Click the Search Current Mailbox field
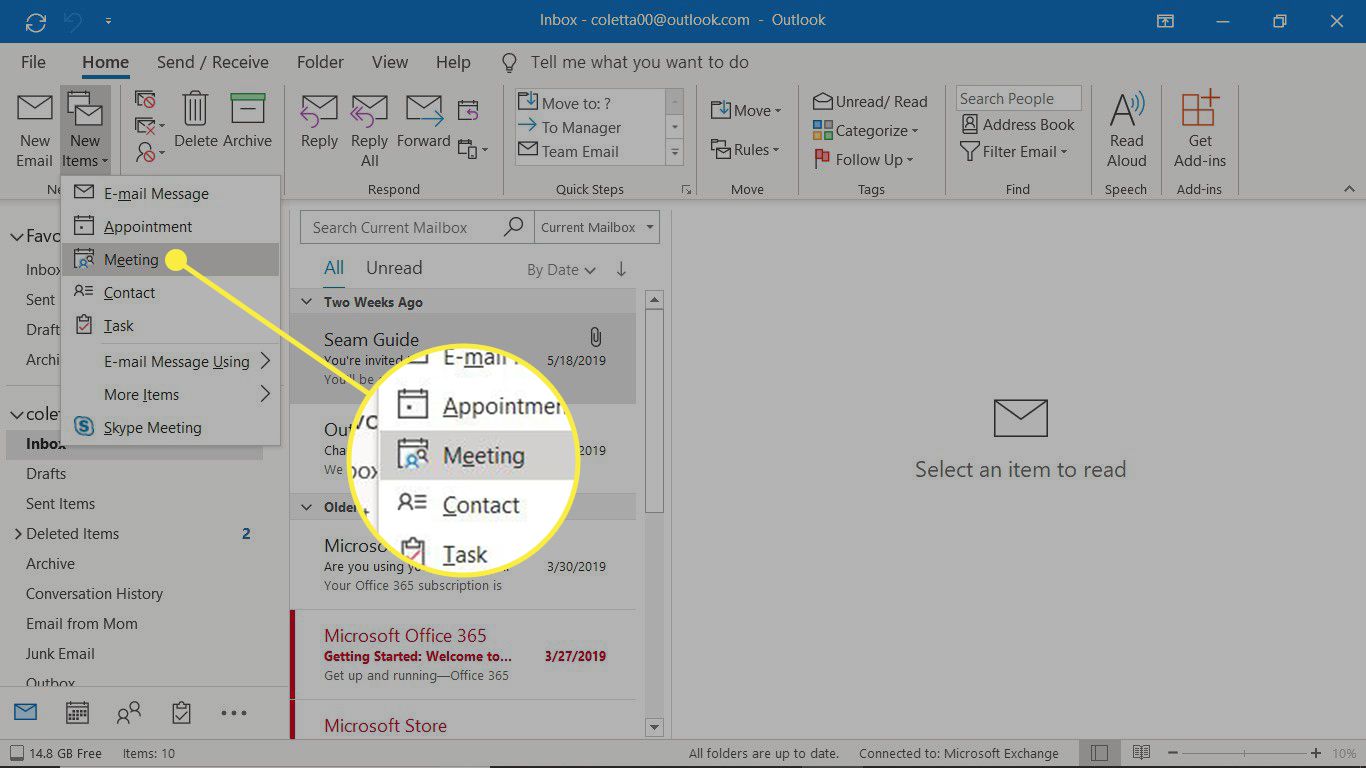Viewport: 1366px width, 768px height. point(417,227)
